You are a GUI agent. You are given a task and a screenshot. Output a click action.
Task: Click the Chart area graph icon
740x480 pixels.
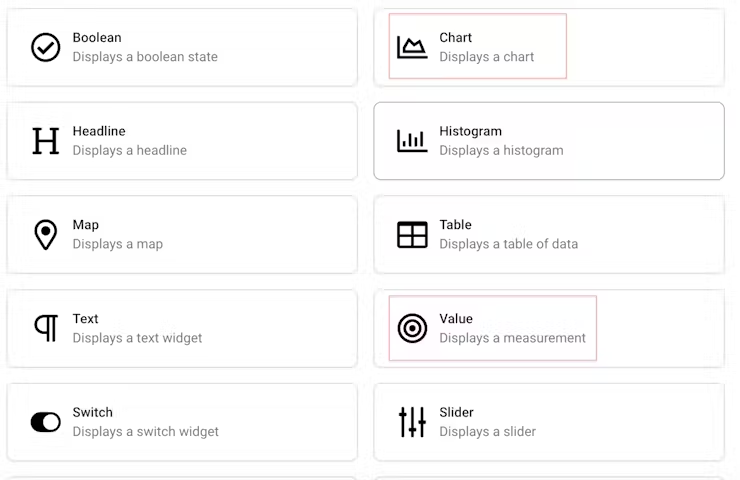click(x=412, y=47)
